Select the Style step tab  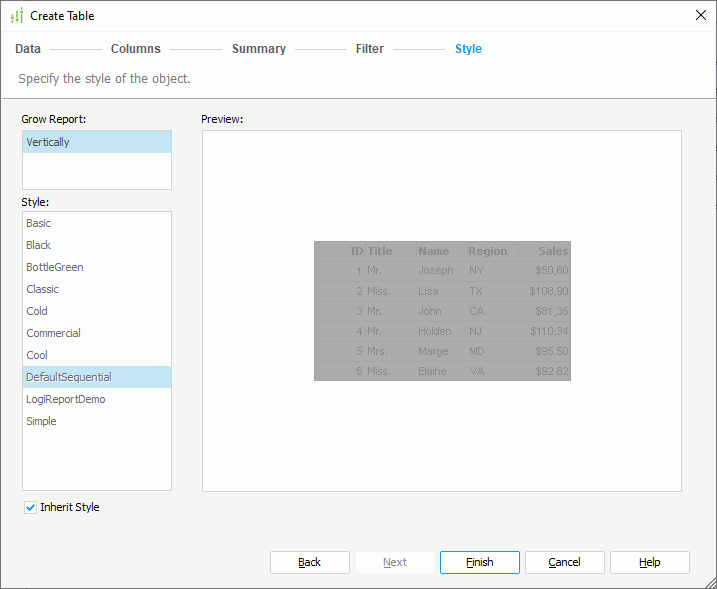(468, 48)
